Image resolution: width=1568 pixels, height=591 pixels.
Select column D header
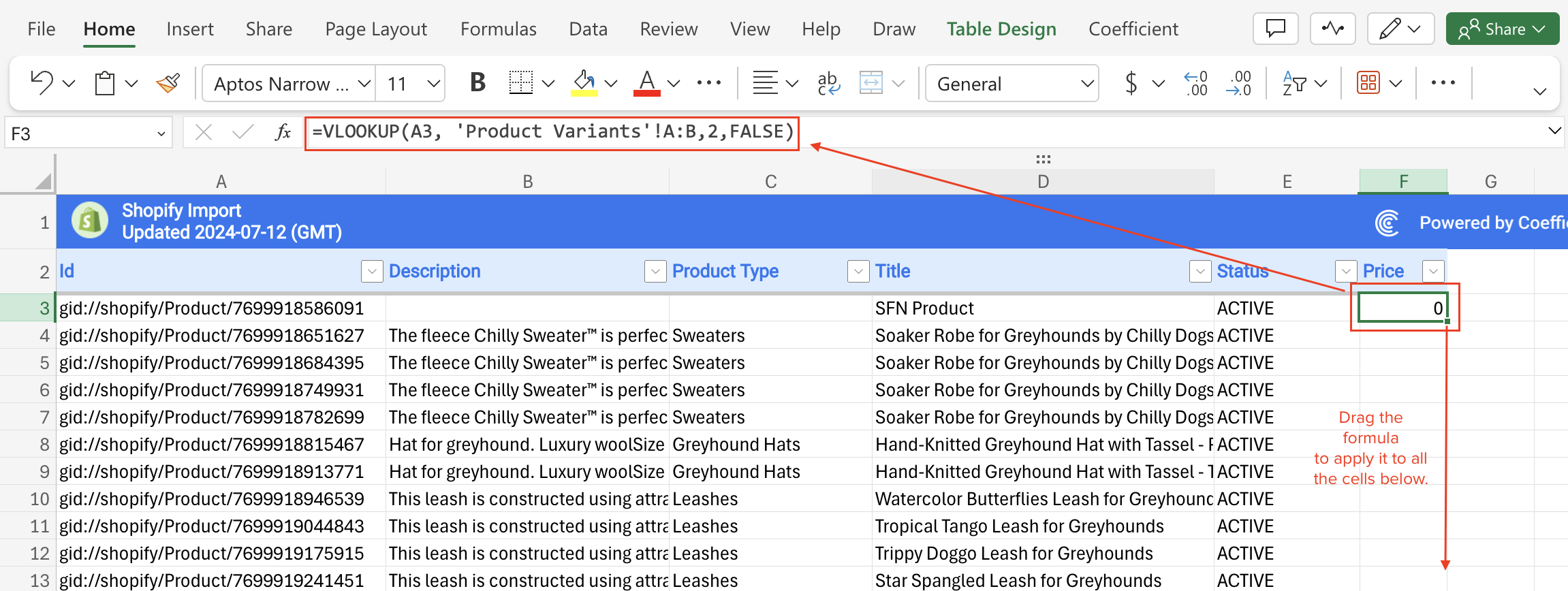coord(1043,181)
